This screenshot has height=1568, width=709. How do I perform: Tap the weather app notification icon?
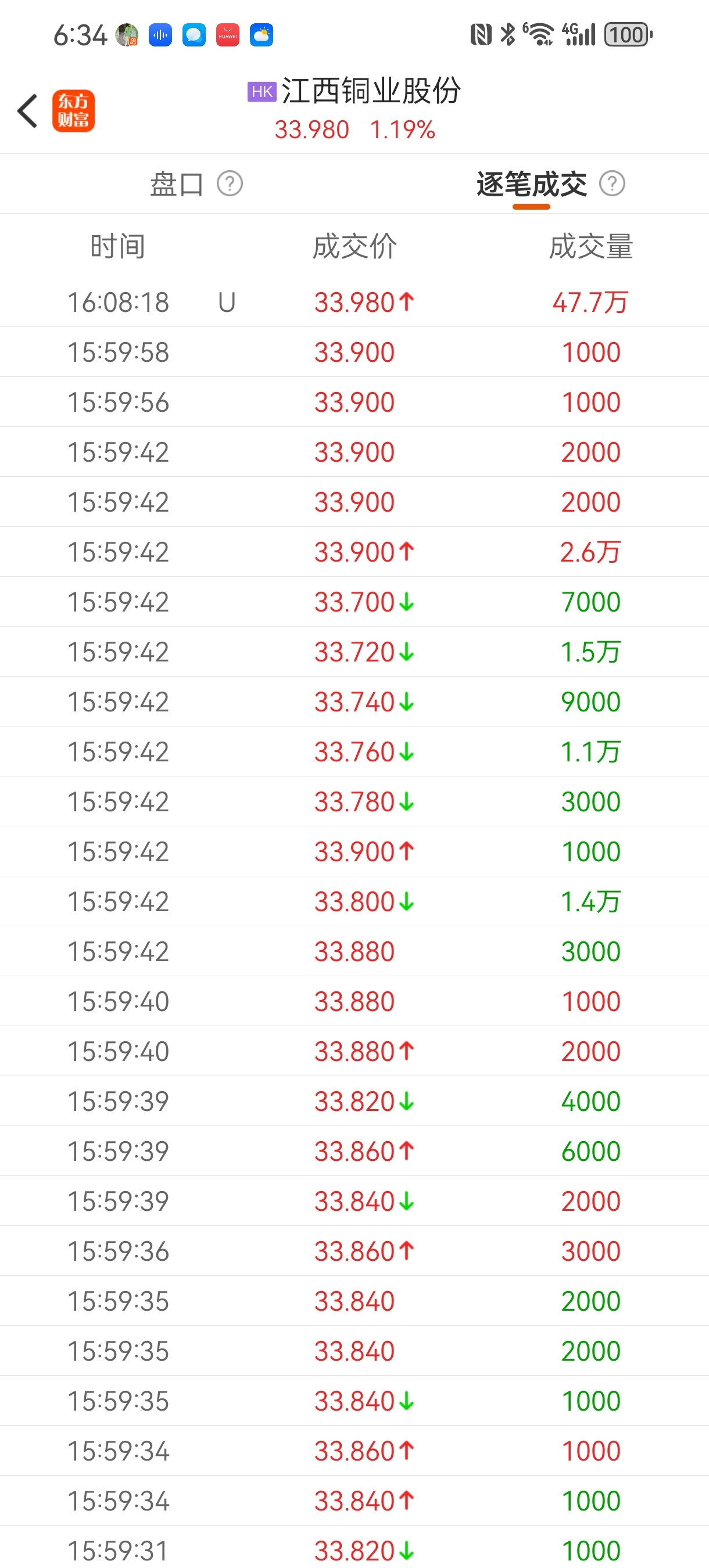(x=262, y=35)
